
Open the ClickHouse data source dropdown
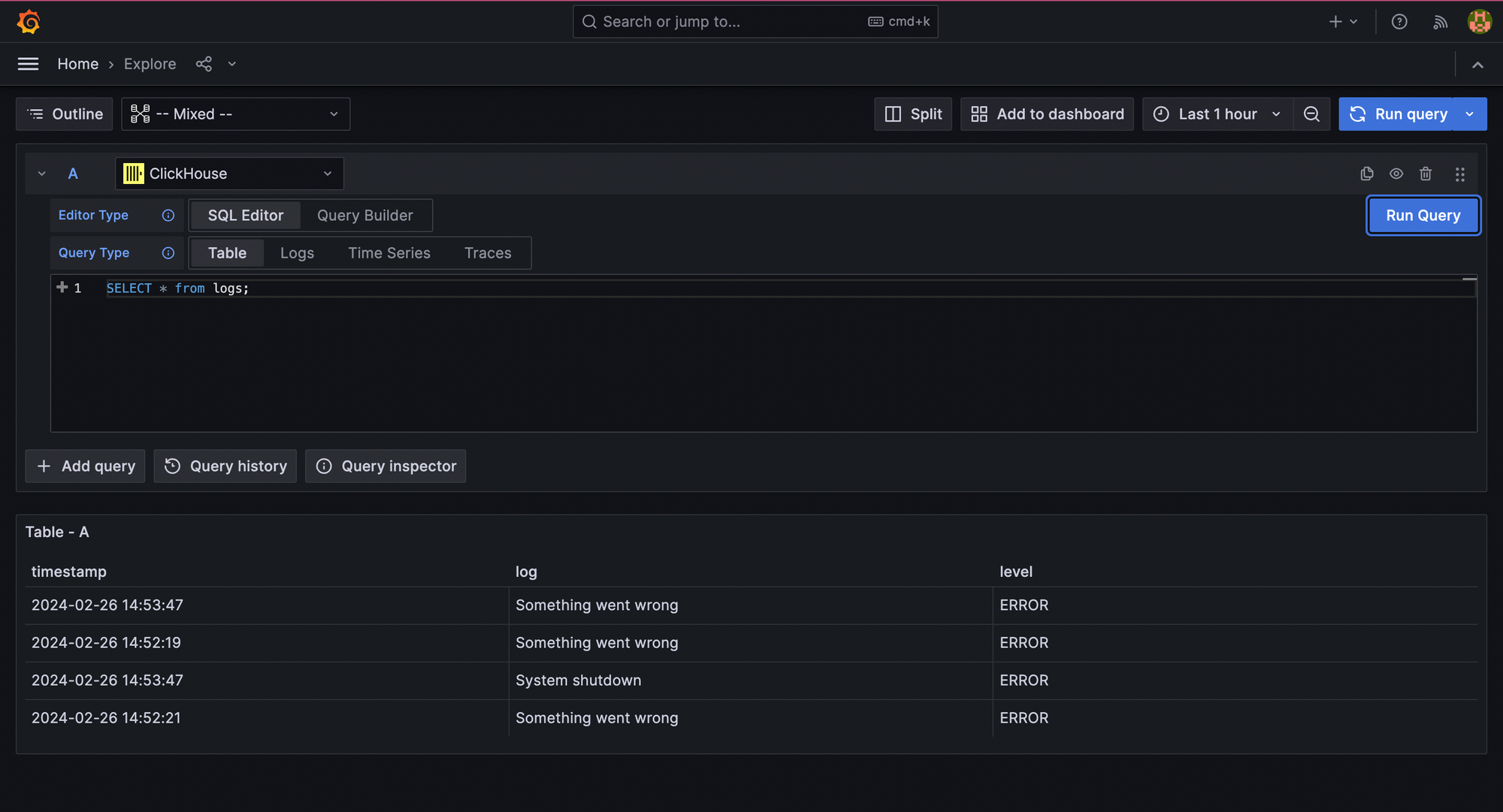(x=229, y=174)
